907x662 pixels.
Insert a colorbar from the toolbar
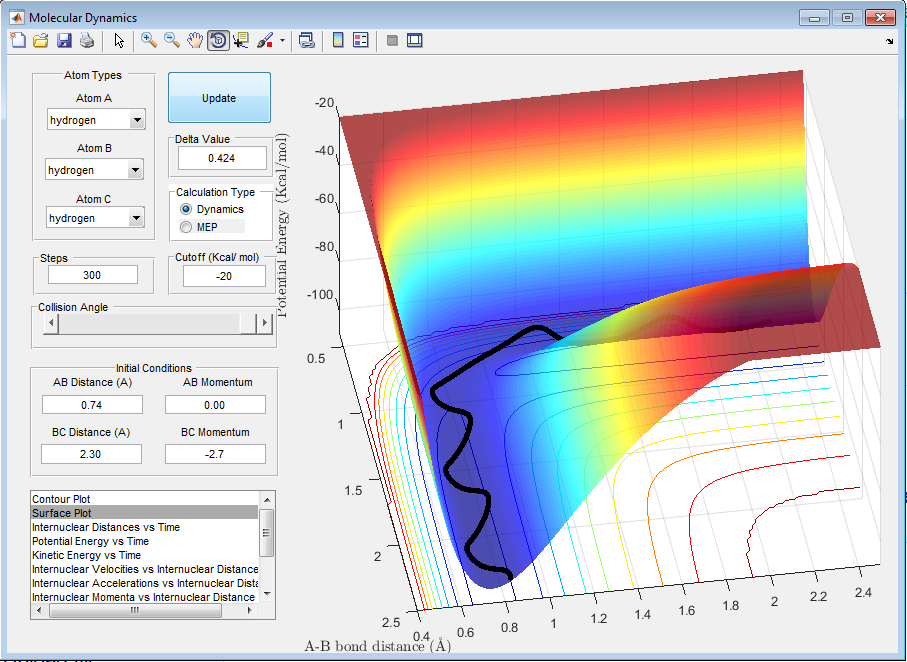click(x=338, y=41)
